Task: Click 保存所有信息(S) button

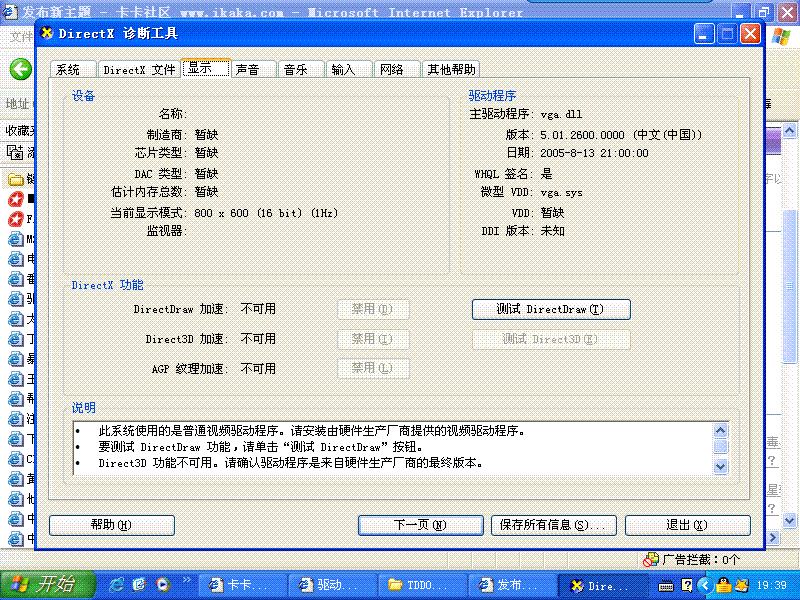Action: click(x=554, y=525)
